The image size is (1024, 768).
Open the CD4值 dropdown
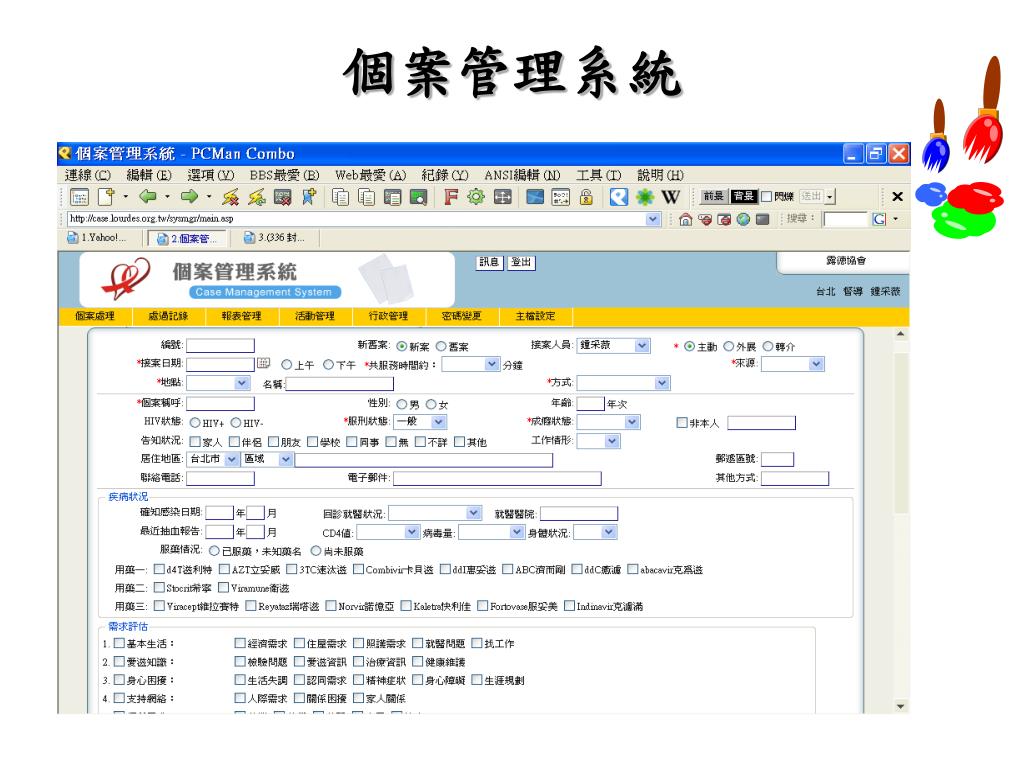pos(388,532)
